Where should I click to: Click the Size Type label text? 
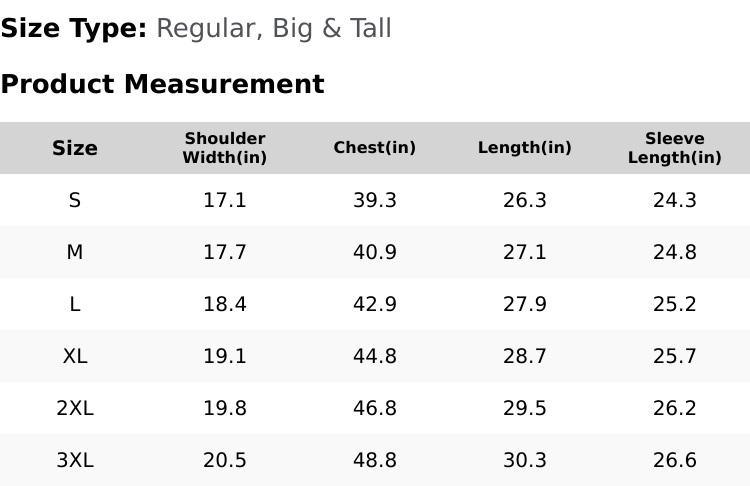pyautogui.click(x=73, y=29)
